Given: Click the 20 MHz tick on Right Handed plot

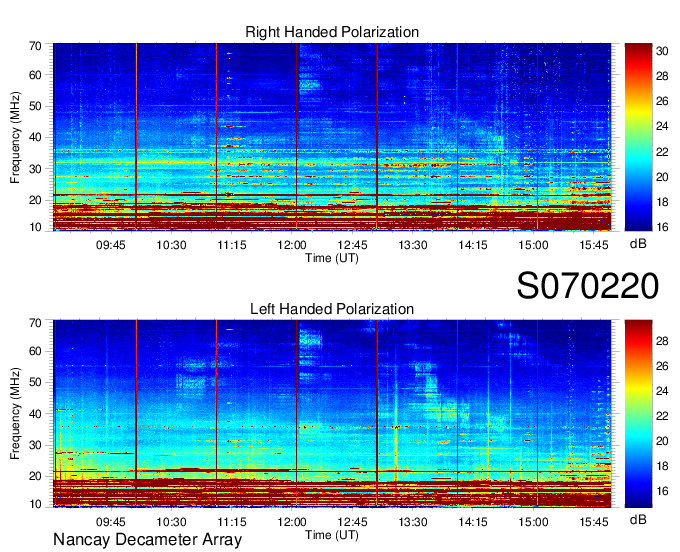Looking at the screenshot, I should pyautogui.click(x=35, y=200).
